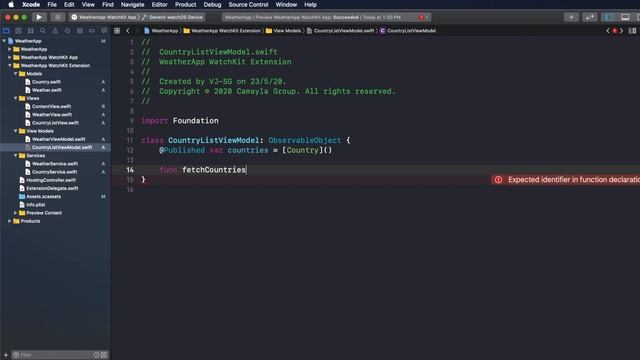Open WeatherViewModel.swift file
Viewport: 640px width, 360px height.
58,139
